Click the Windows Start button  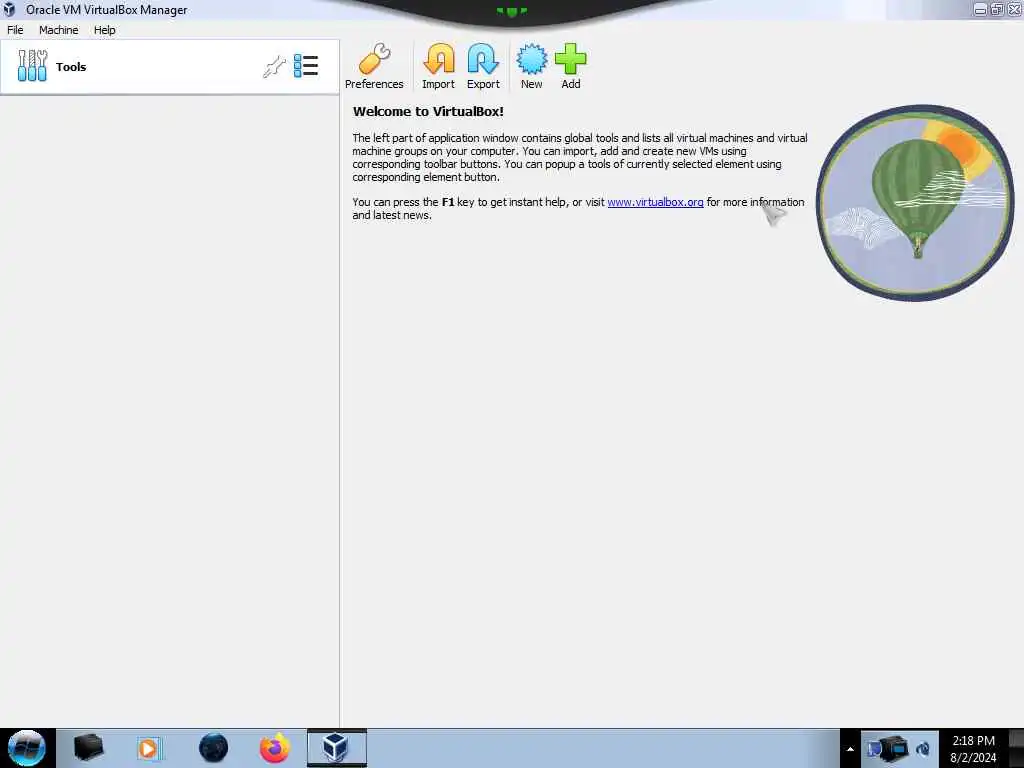[x=27, y=748]
